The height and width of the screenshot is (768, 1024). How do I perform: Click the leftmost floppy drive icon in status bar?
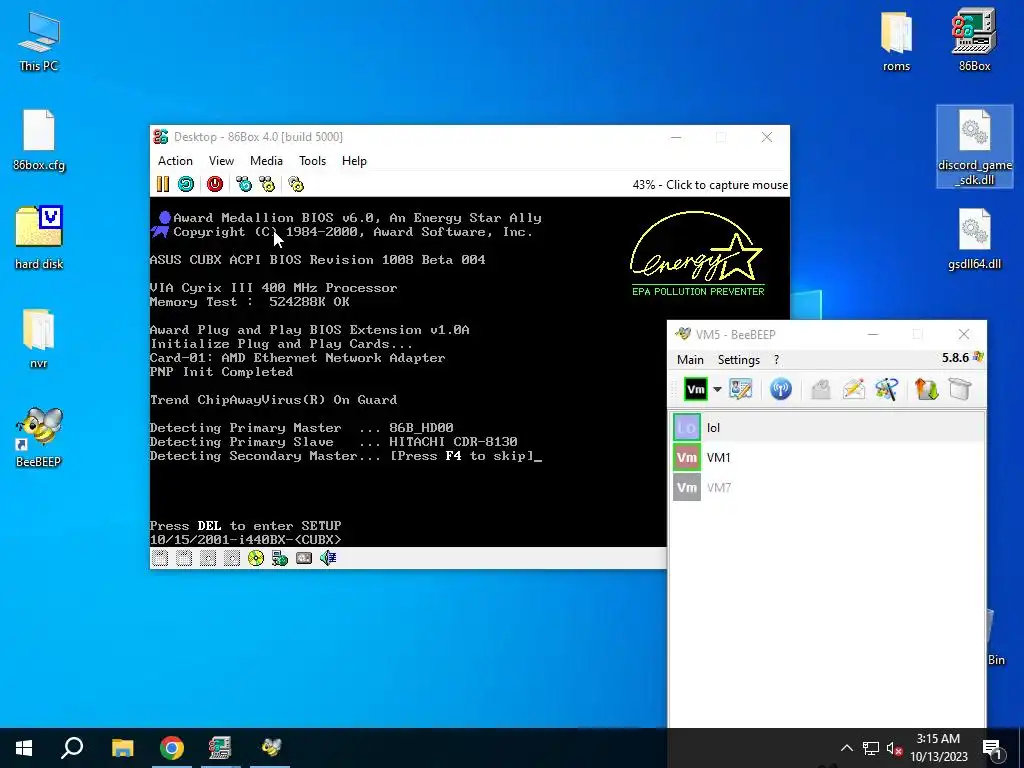pos(160,558)
